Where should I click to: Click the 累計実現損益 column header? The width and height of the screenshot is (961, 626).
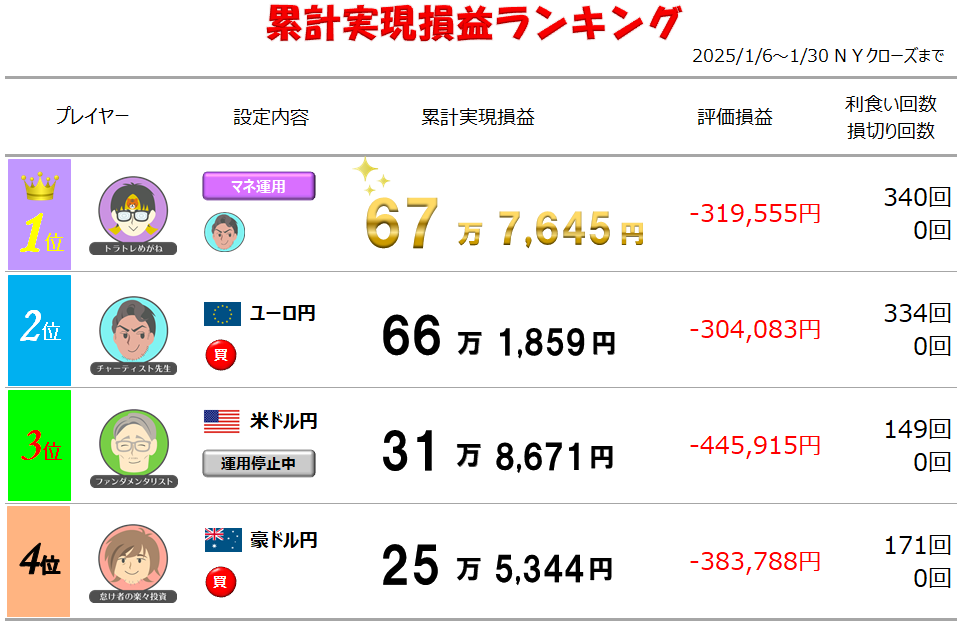(x=478, y=117)
